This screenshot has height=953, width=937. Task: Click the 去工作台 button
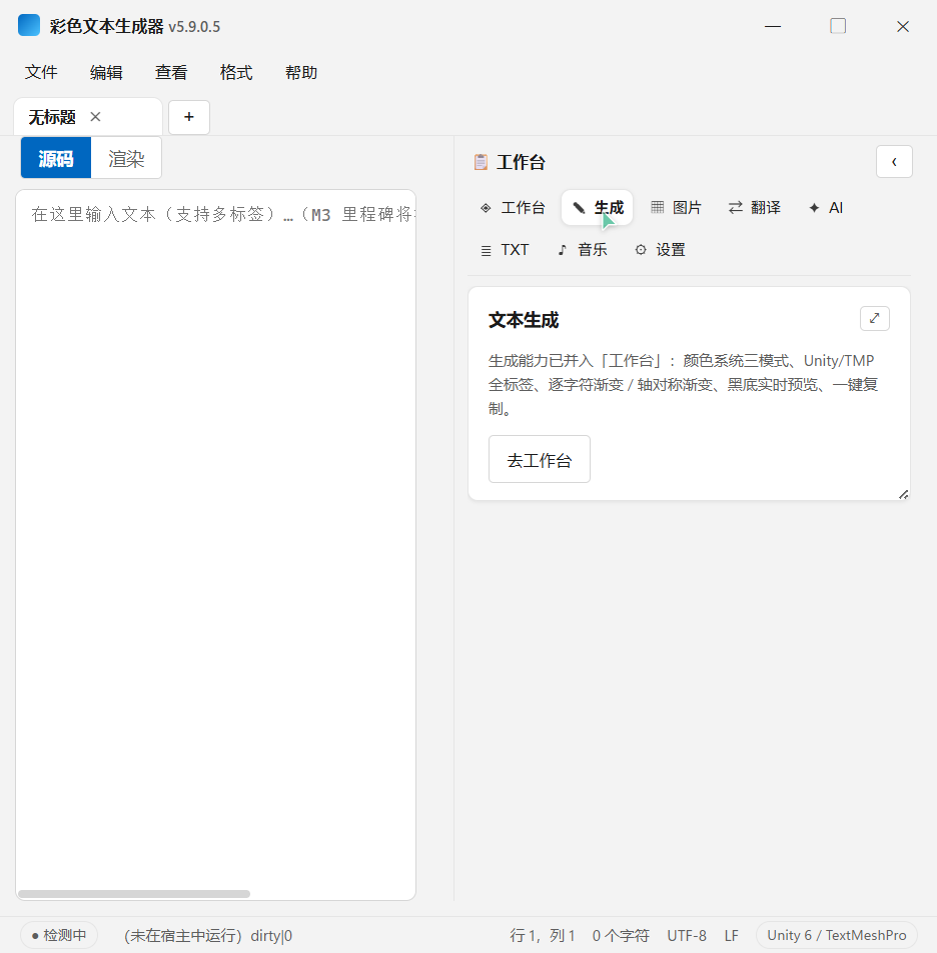(539, 459)
